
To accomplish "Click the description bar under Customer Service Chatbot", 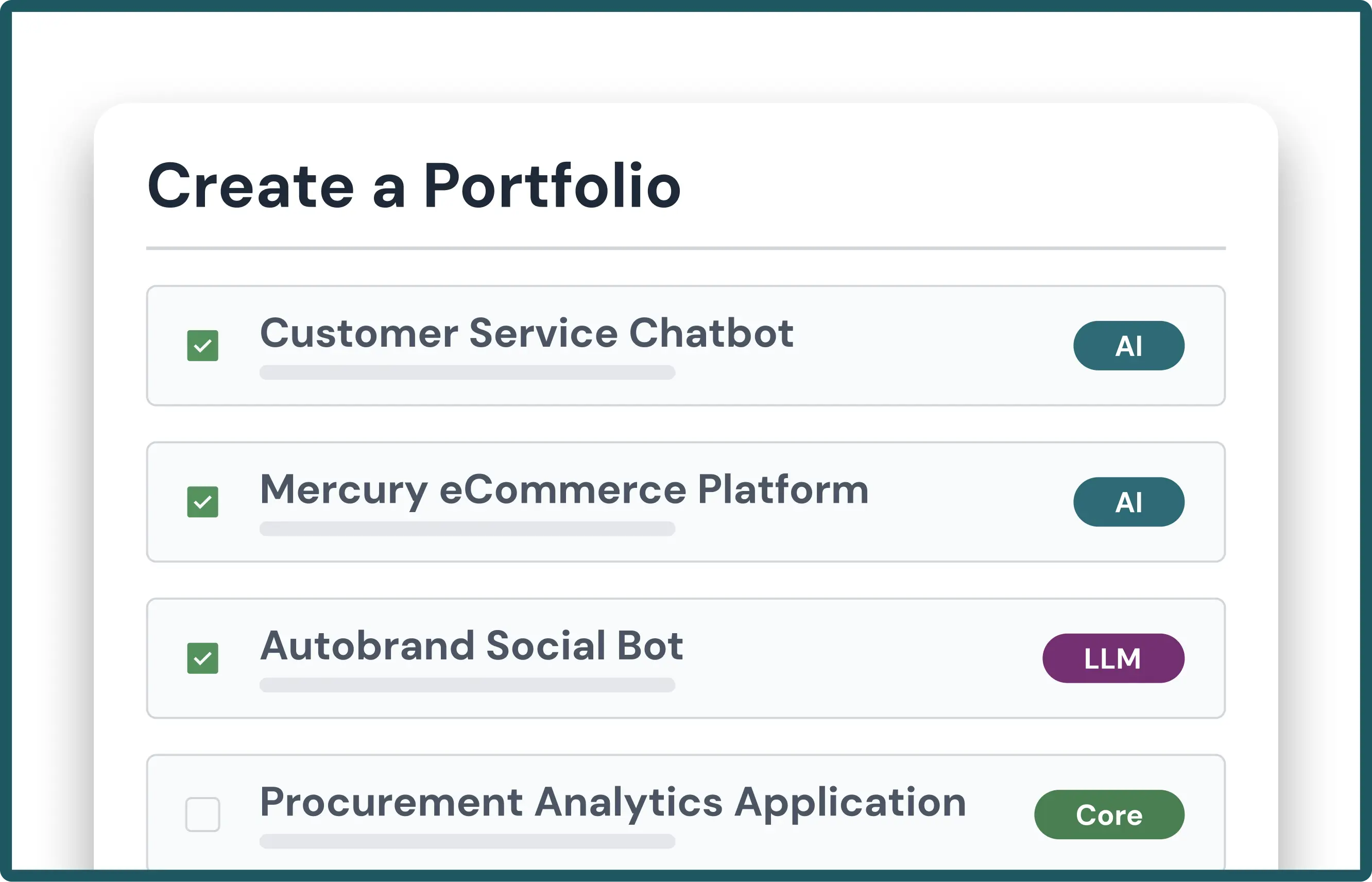I will point(467,372).
